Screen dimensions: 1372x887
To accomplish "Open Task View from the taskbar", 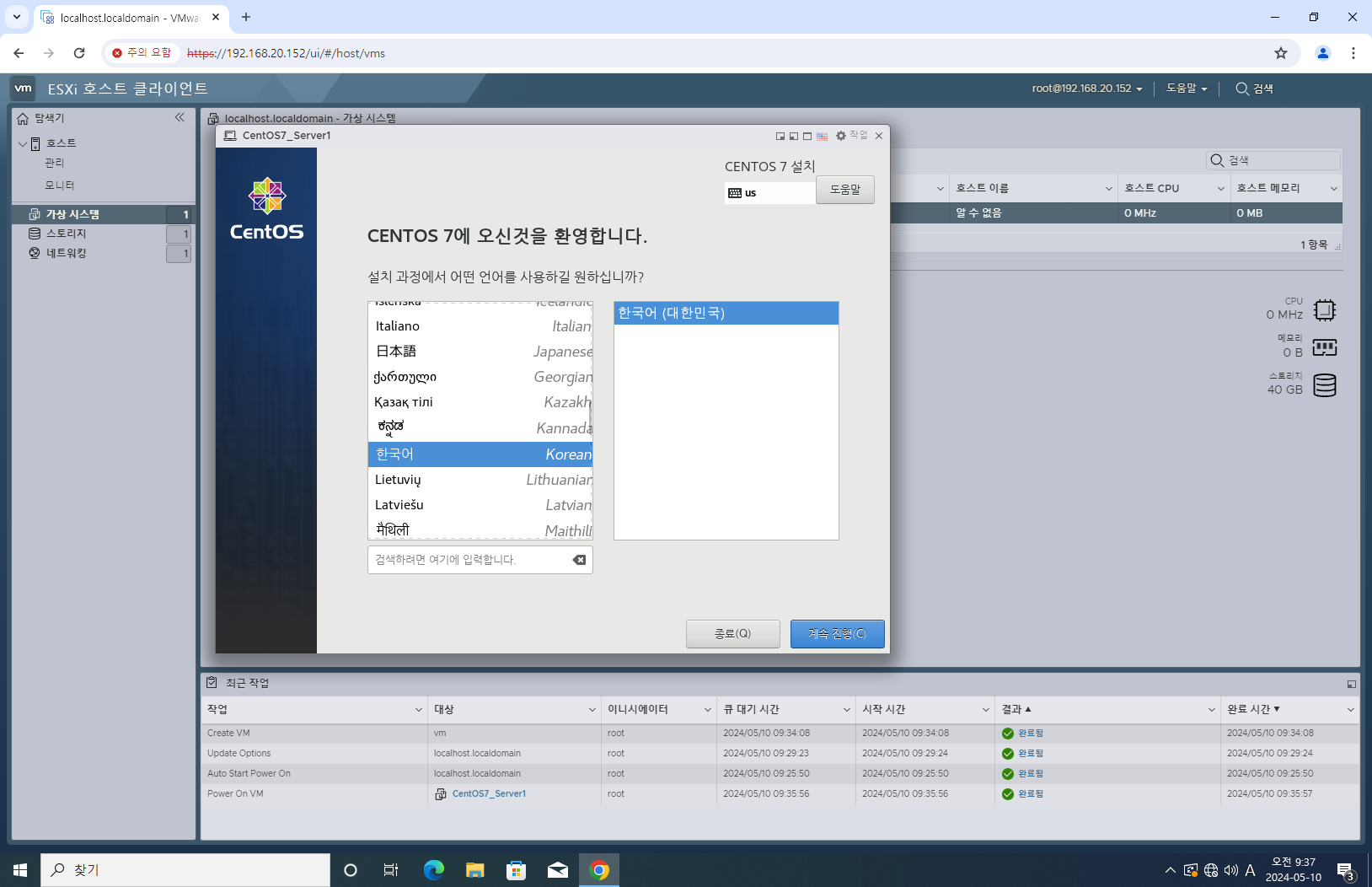I will click(x=391, y=869).
